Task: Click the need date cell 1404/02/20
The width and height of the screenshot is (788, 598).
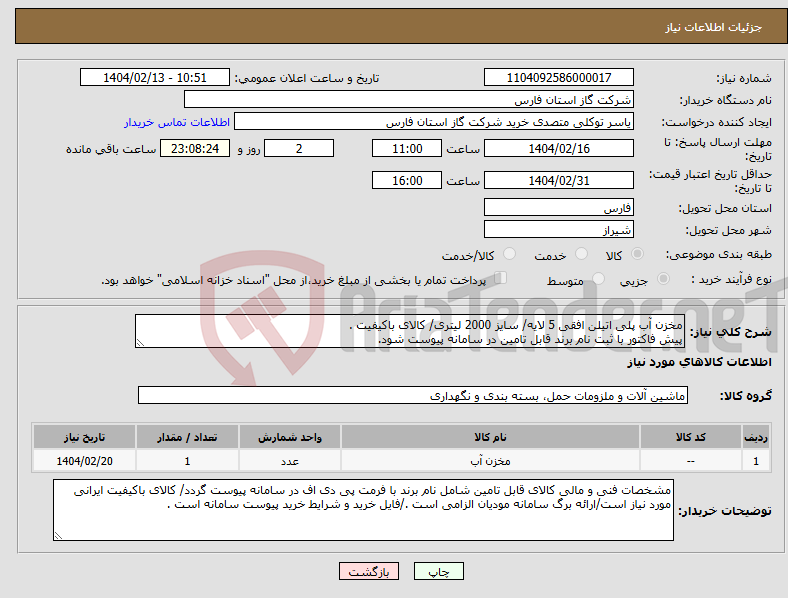Action: tap(84, 461)
